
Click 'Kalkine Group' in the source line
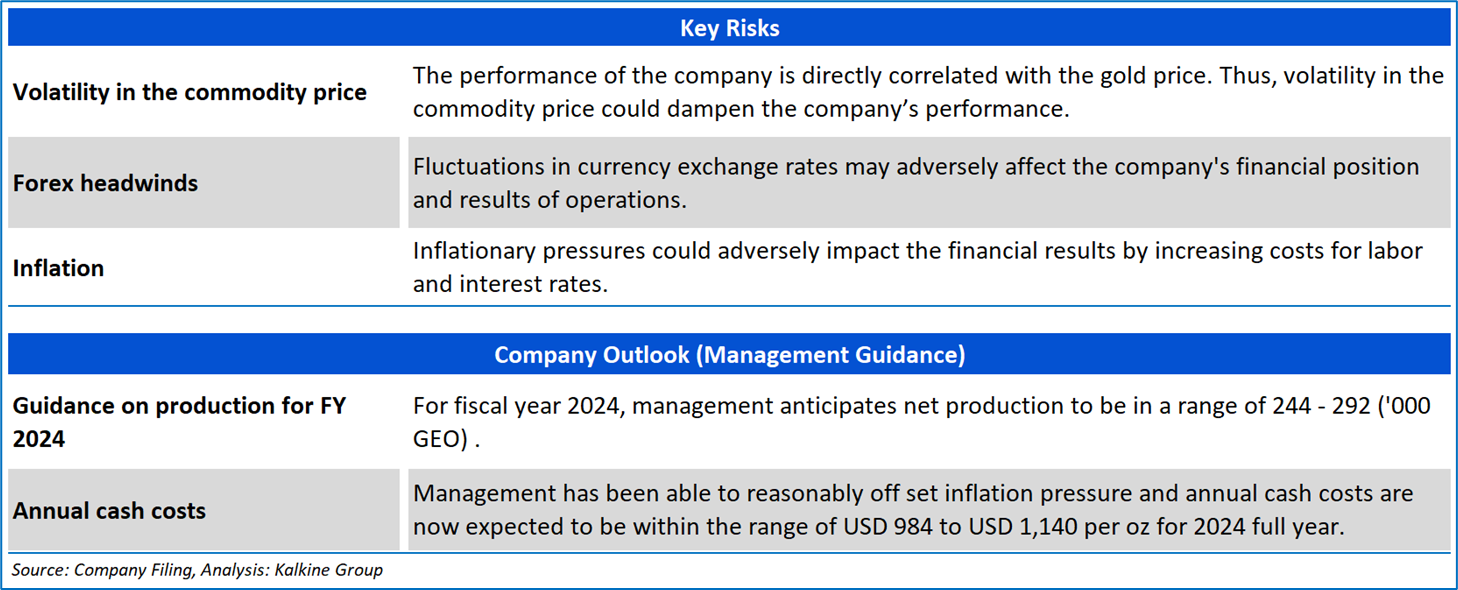[x=333, y=571]
